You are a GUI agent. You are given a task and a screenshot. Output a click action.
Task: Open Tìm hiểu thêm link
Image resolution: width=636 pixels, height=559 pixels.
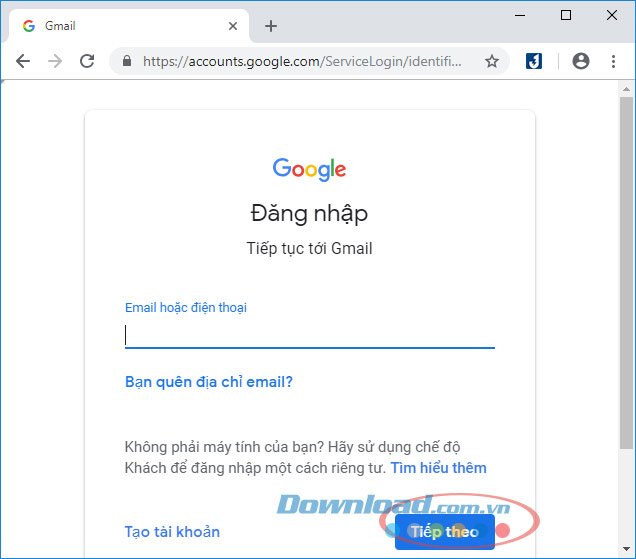tap(438, 468)
